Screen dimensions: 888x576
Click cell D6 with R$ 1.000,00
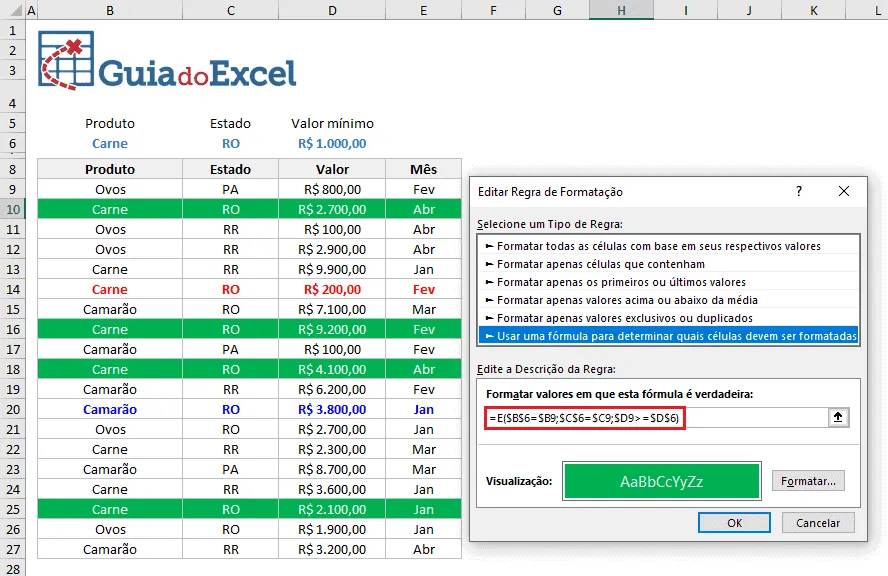click(332, 144)
